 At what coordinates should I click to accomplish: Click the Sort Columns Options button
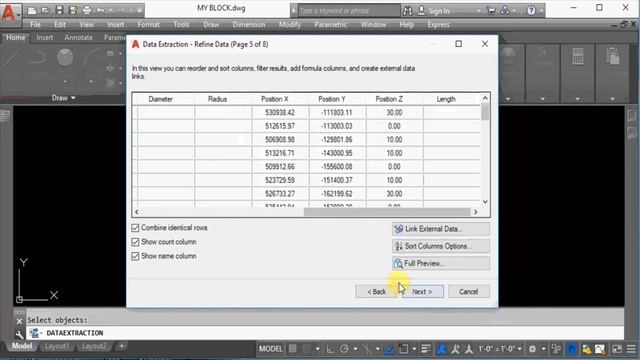(x=441, y=246)
